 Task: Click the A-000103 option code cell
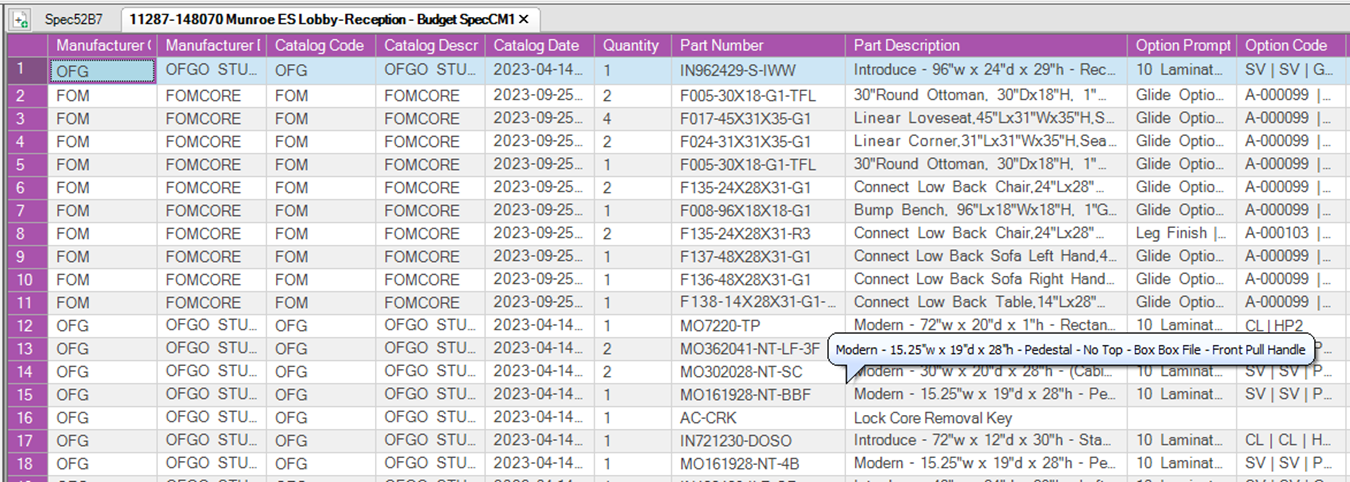tap(1293, 233)
